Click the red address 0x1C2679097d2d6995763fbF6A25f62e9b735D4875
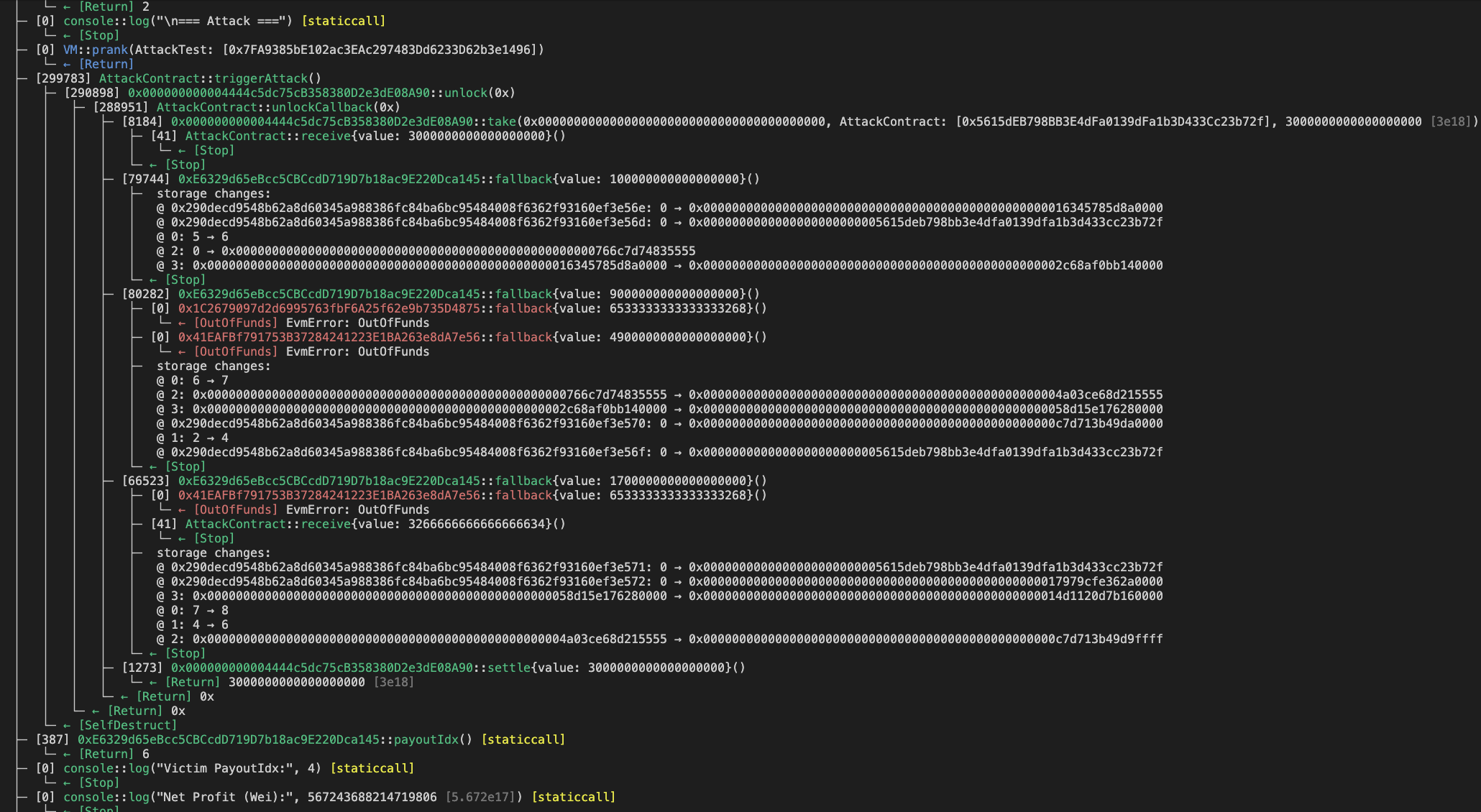 point(329,308)
